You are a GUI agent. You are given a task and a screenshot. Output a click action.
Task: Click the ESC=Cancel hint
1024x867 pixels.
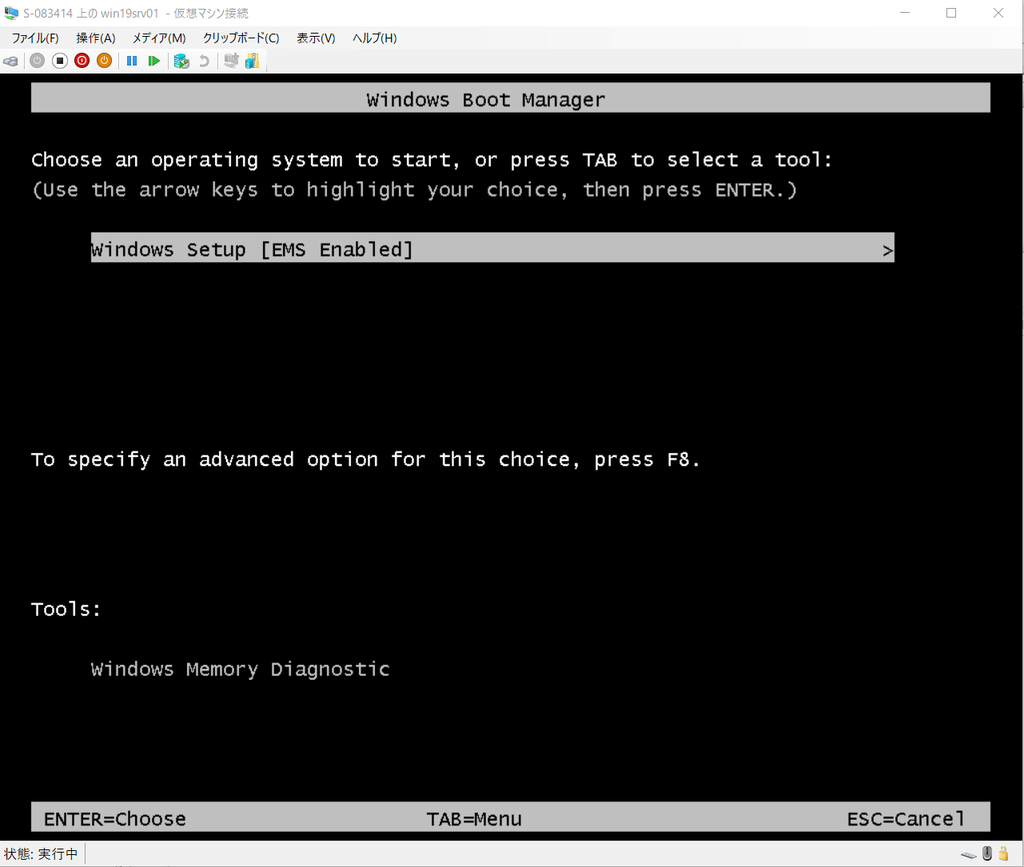905,819
